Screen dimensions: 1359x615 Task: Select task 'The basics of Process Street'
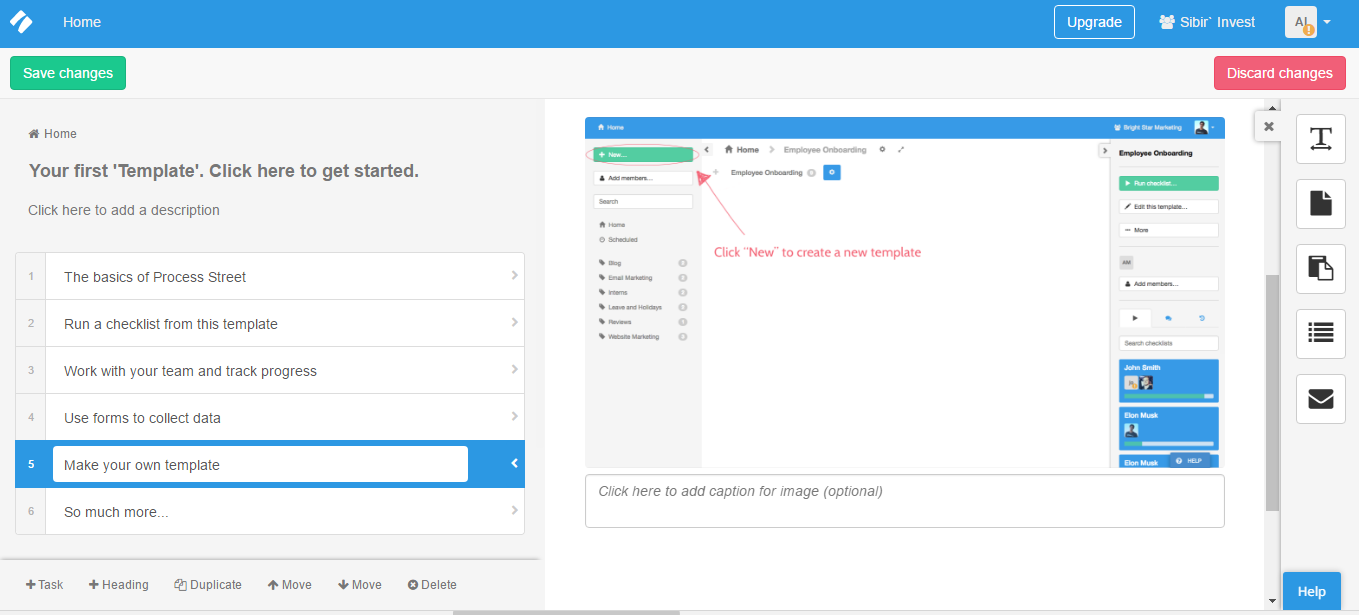(x=270, y=276)
